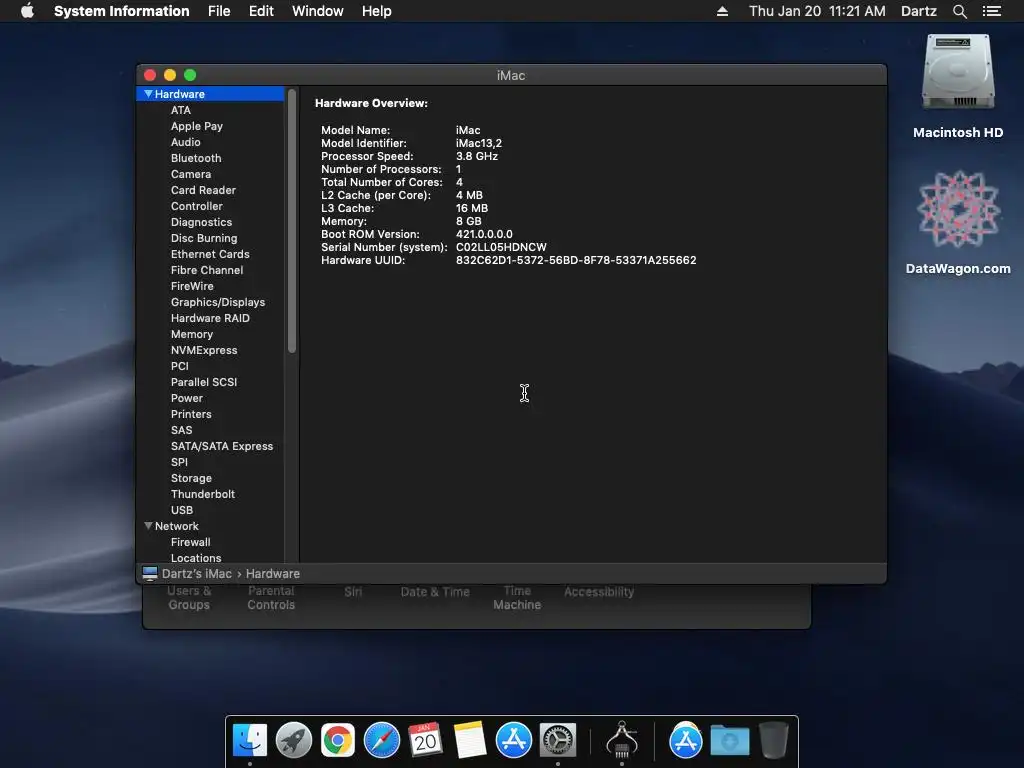Viewport: 1024px width, 768px height.
Task: Select Controller in the sidebar
Action: click(197, 206)
